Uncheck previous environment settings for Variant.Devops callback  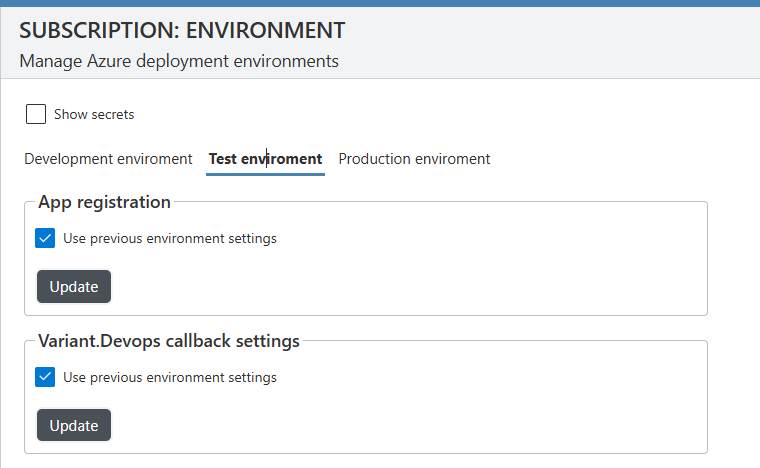45,377
